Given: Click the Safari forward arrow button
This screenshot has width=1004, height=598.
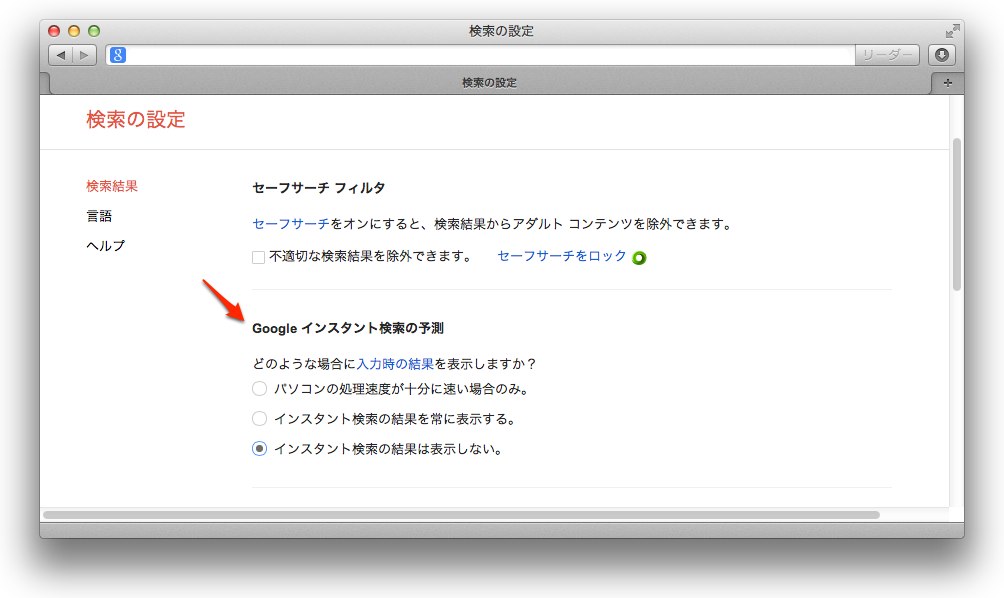Looking at the screenshot, I should 85,55.
